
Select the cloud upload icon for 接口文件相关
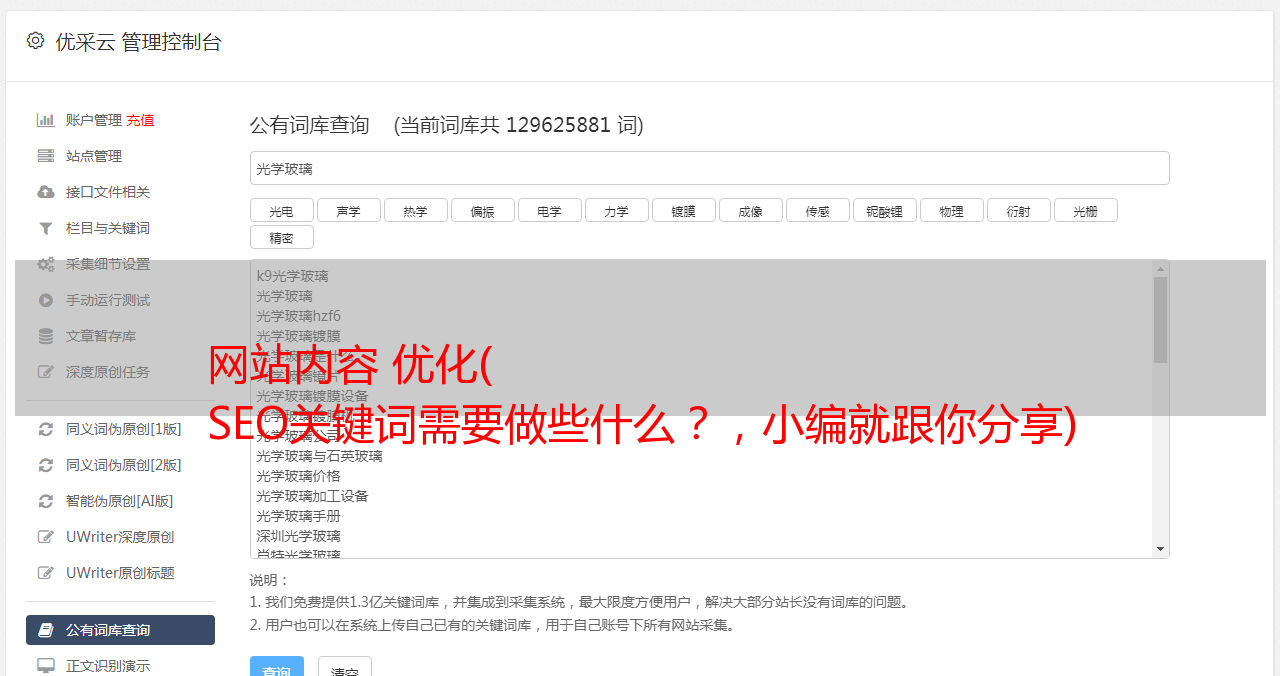tap(46, 192)
